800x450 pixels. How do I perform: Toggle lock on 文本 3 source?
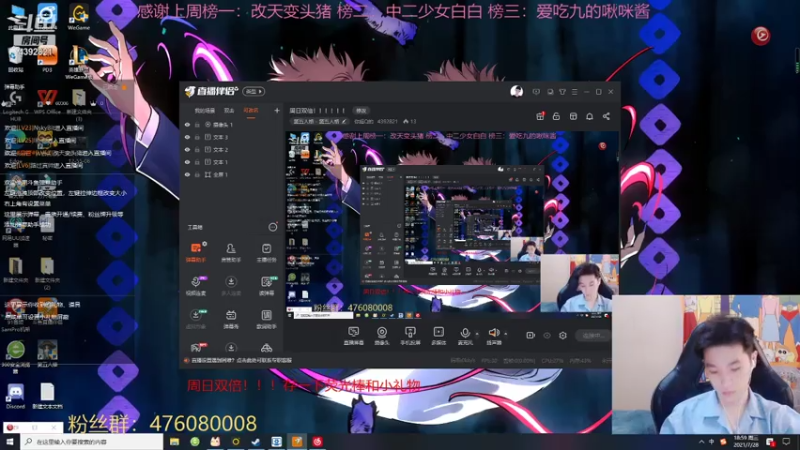(x=197, y=137)
